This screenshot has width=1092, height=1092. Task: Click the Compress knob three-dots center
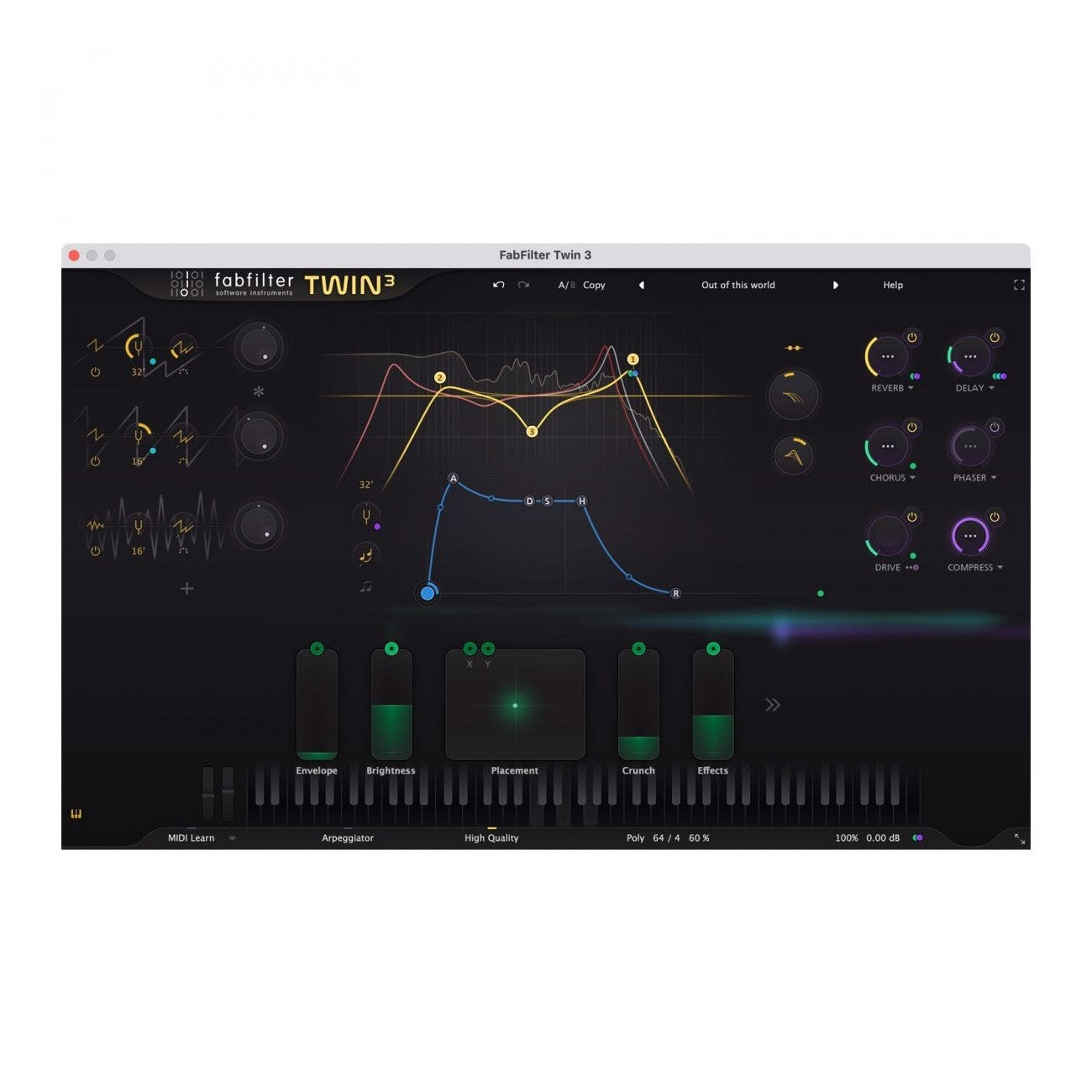pos(970,536)
